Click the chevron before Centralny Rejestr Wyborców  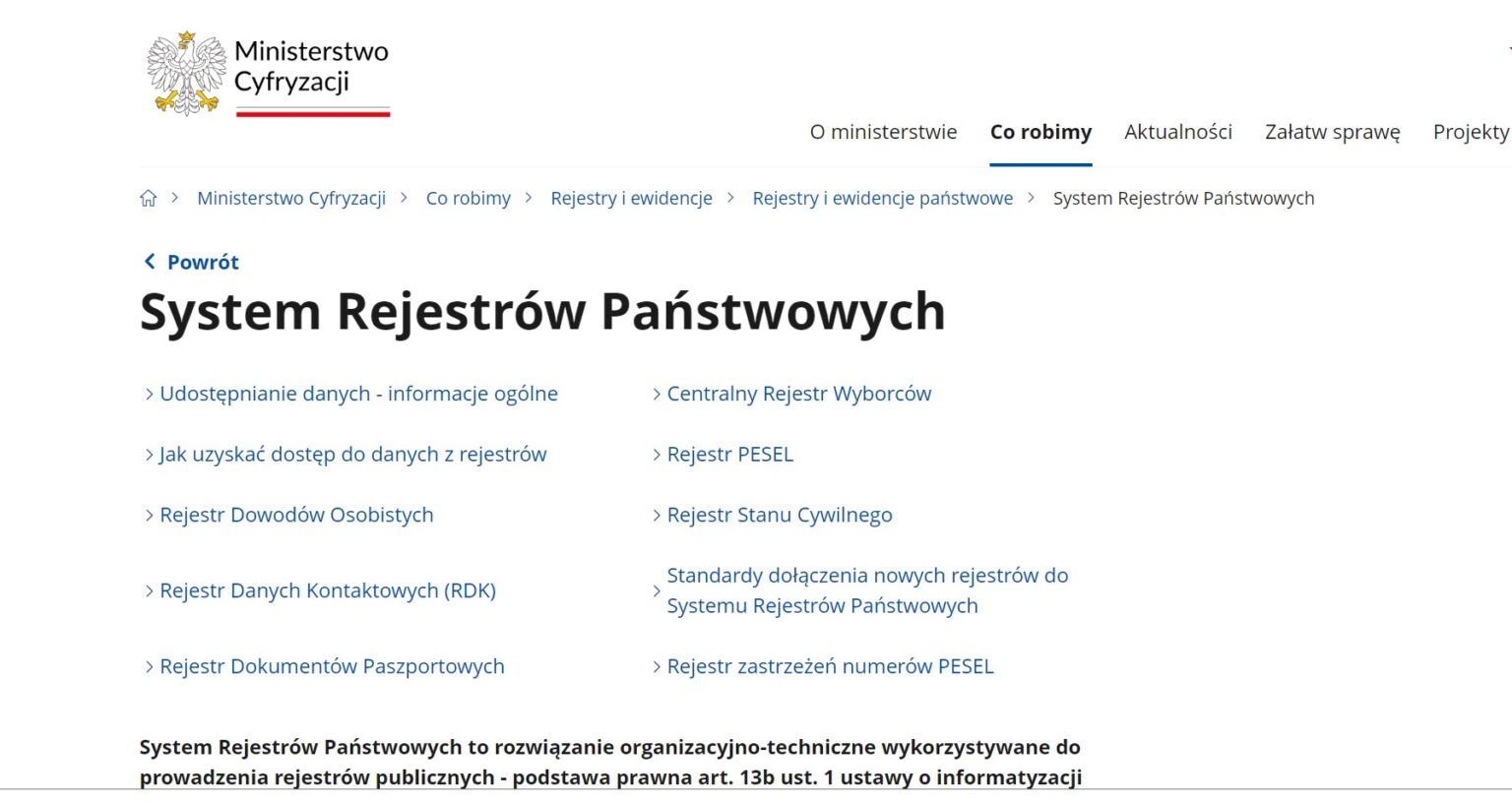(657, 394)
